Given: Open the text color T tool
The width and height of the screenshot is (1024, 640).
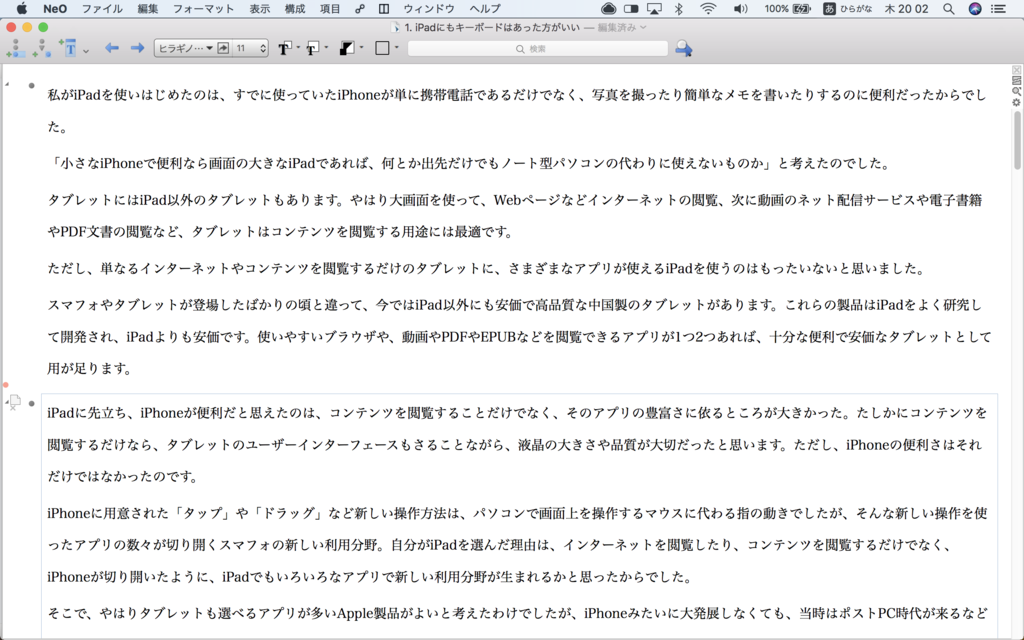Looking at the screenshot, I should tap(284, 48).
